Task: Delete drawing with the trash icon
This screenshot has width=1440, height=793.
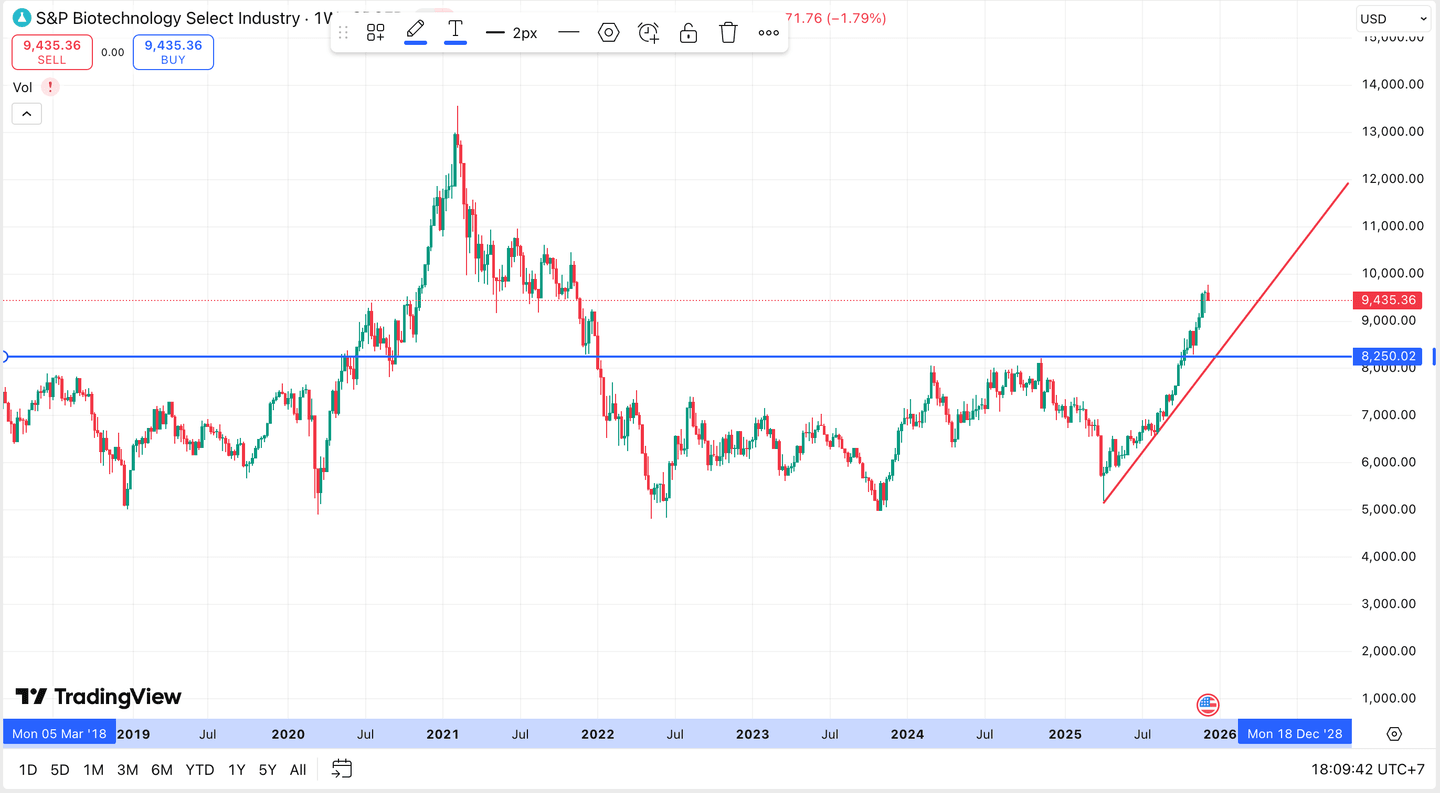Action: coord(728,33)
